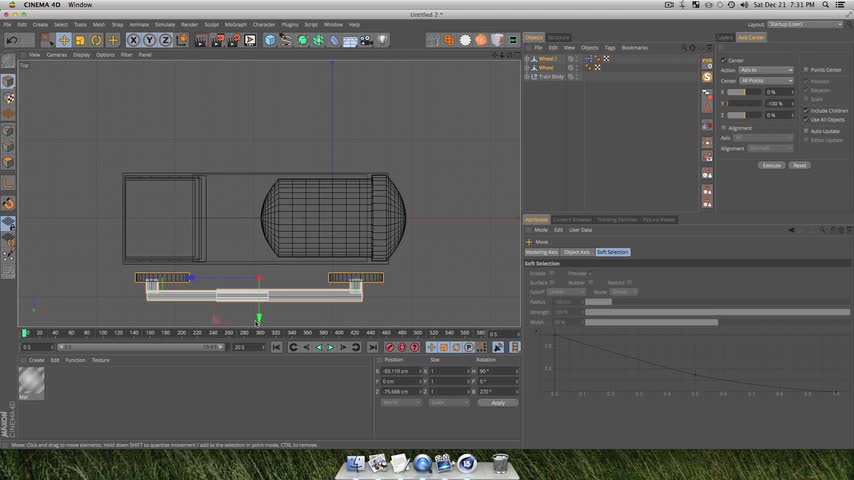Click the Render View clapperboard icon
Screen dimensions: 854x480
pos(201,40)
